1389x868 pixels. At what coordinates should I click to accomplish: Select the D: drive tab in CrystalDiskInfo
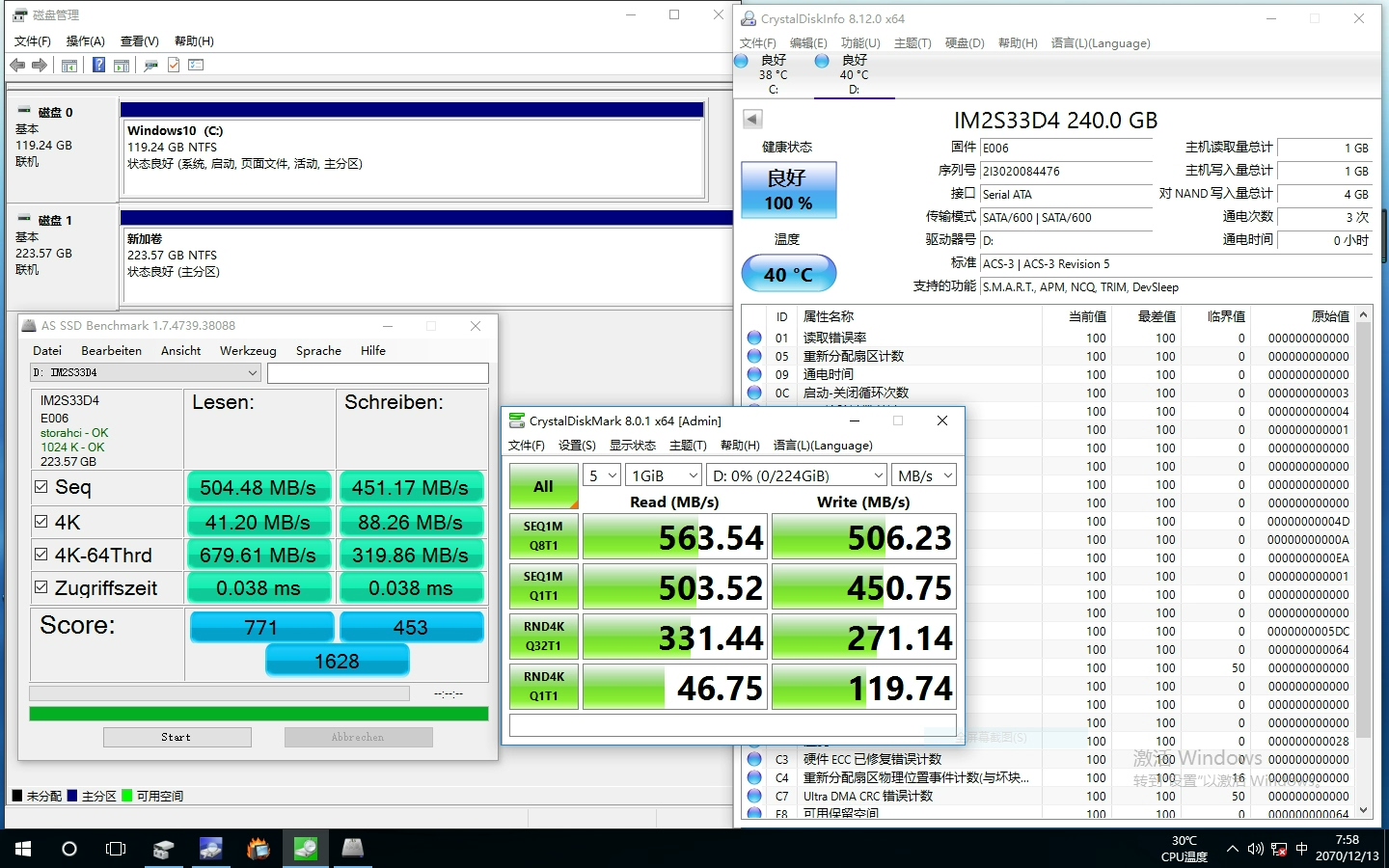click(x=854, y=74)
